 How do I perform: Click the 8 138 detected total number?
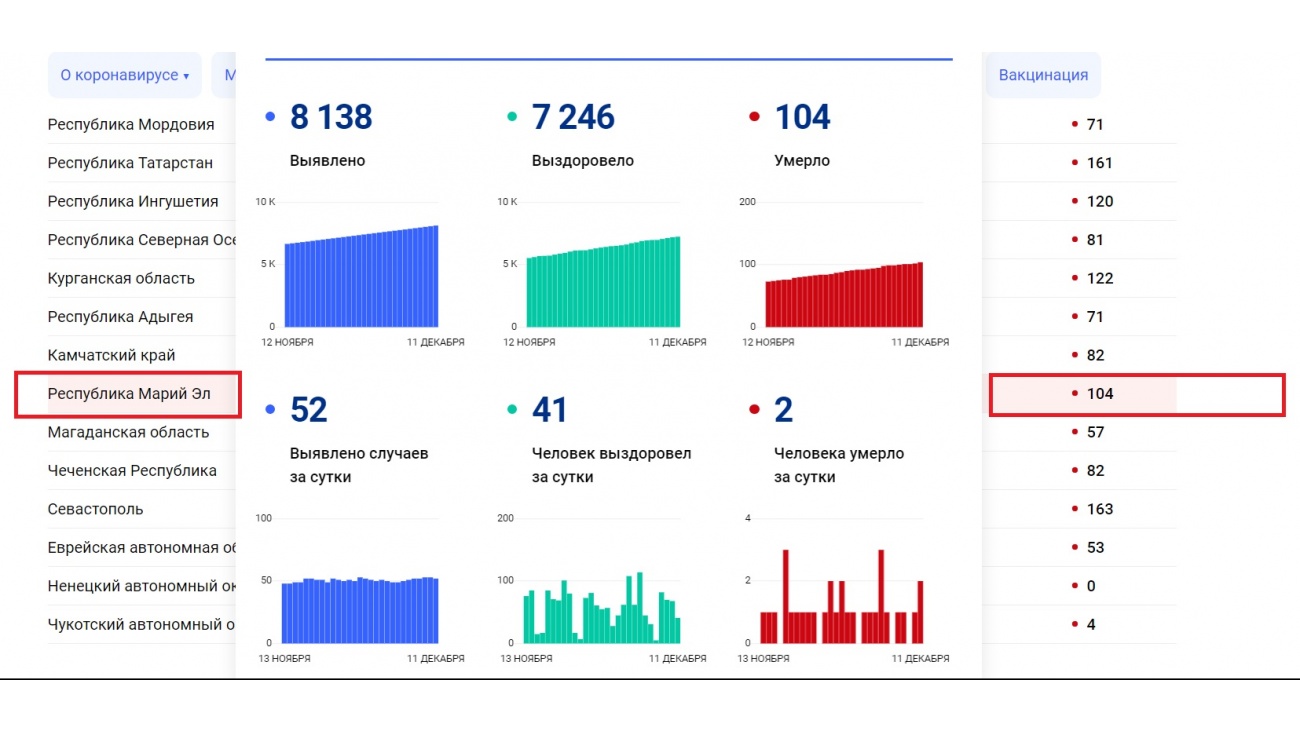click(x=331, y=117)
